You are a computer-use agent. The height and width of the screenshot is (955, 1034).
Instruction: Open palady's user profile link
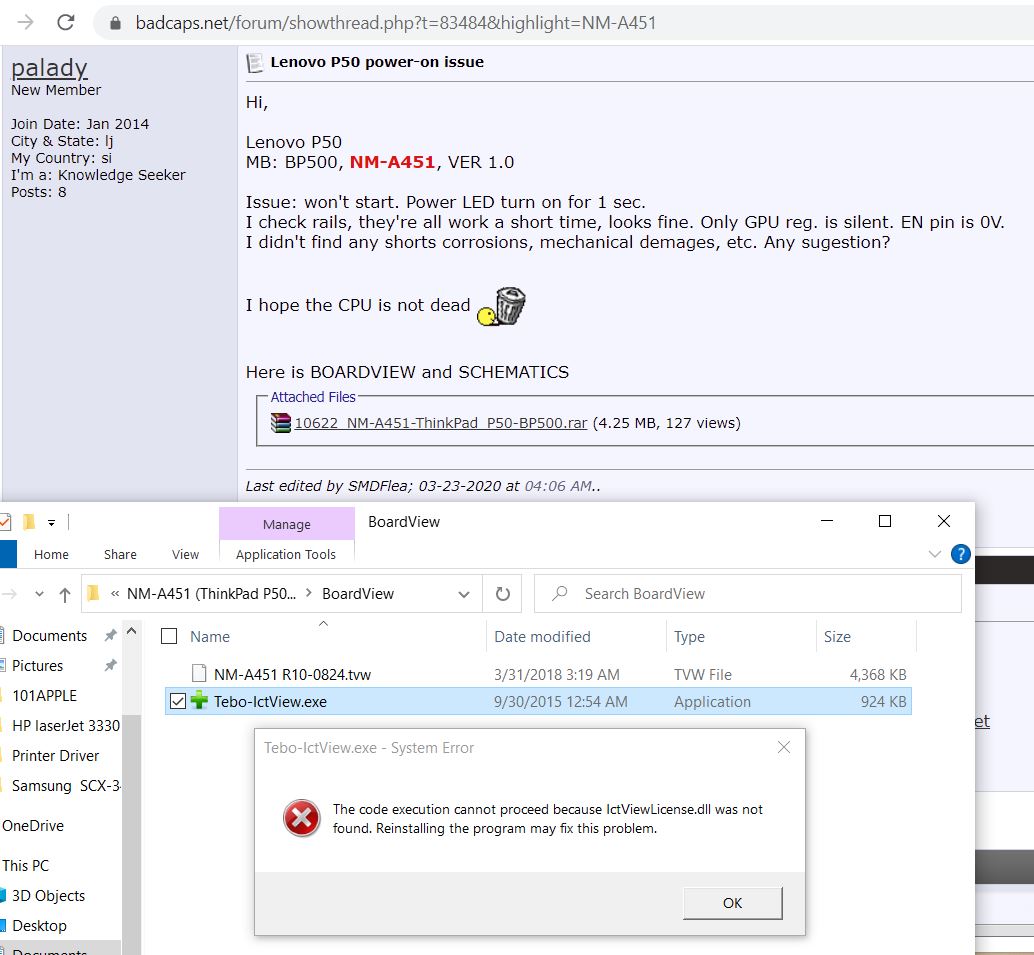(49, 68)
